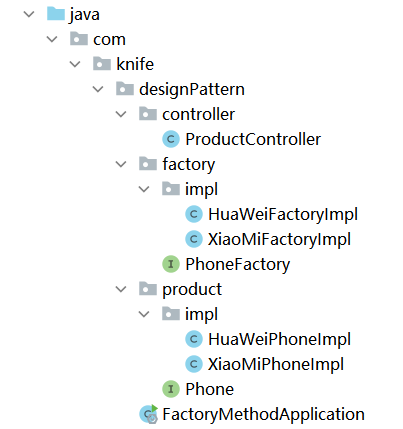Collapse the java folder chevron

pyautogui.click(x=29, y=14)
